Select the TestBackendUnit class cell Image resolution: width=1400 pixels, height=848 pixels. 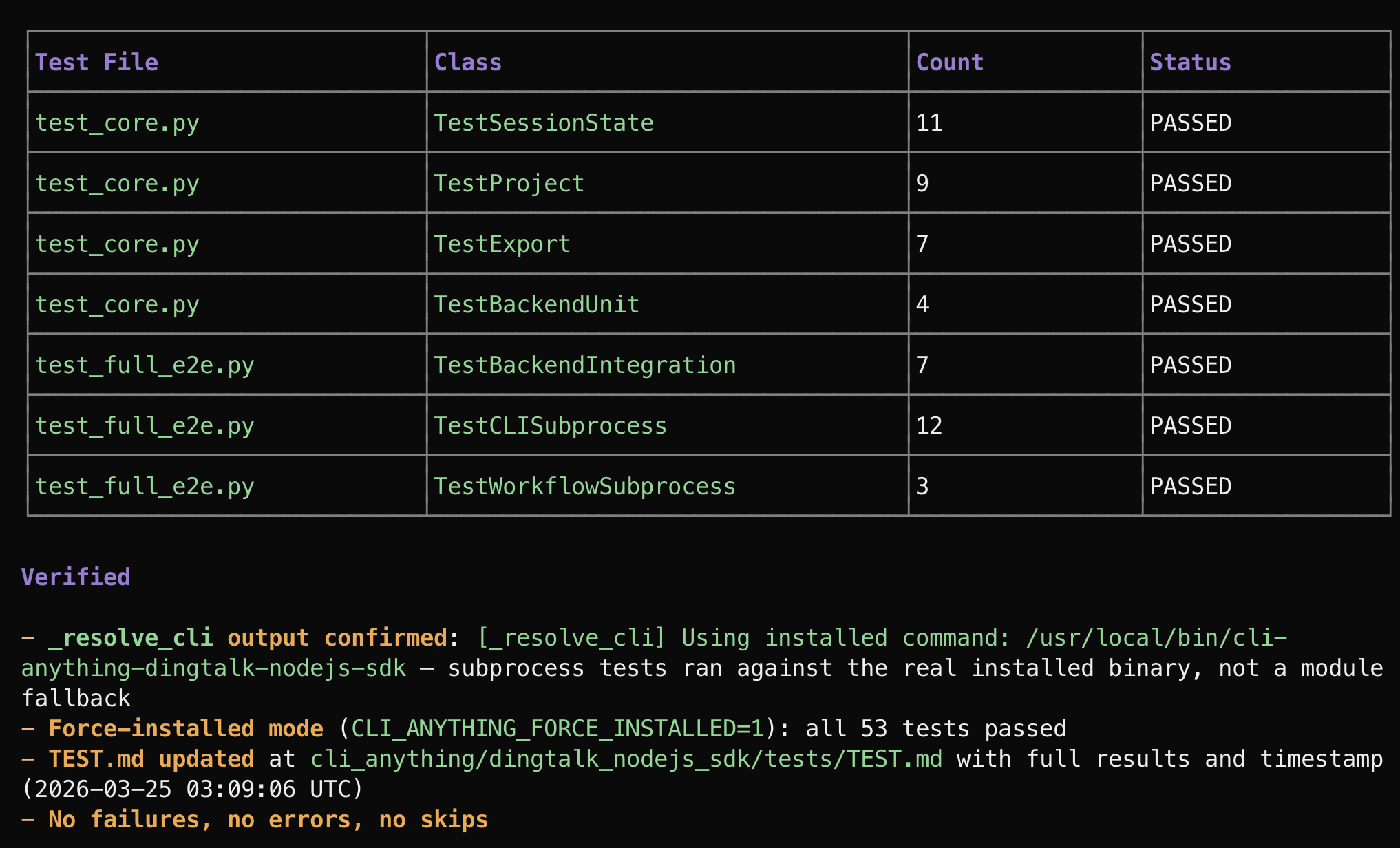pyautogui.click(x=536, y=305)
